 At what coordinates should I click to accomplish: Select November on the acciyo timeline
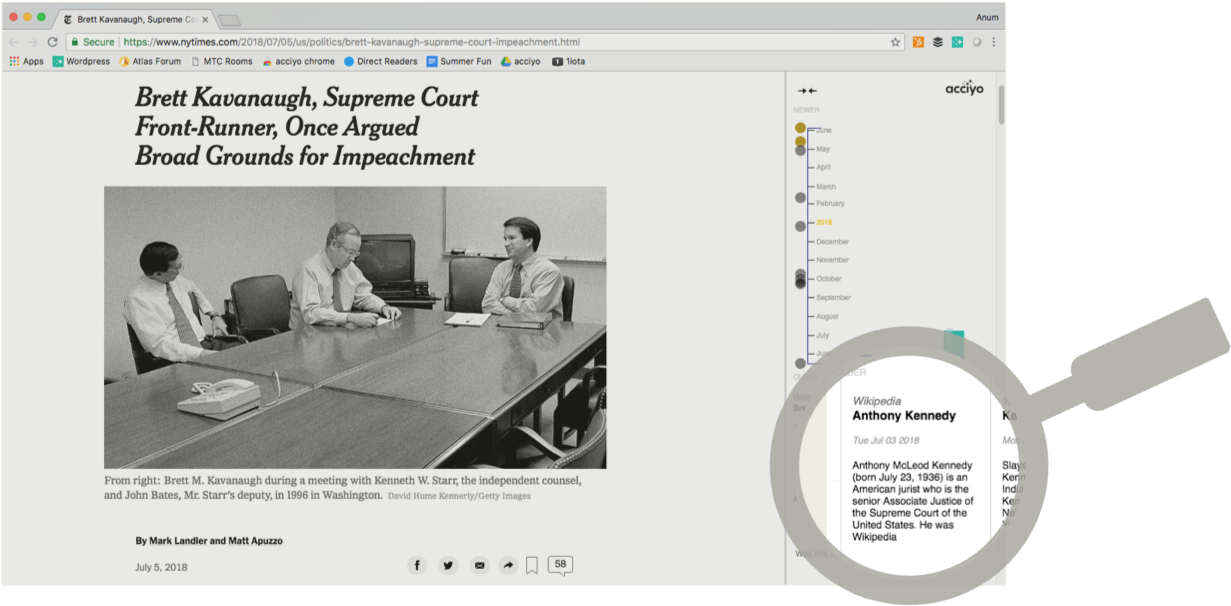click(x=832, y=260)
